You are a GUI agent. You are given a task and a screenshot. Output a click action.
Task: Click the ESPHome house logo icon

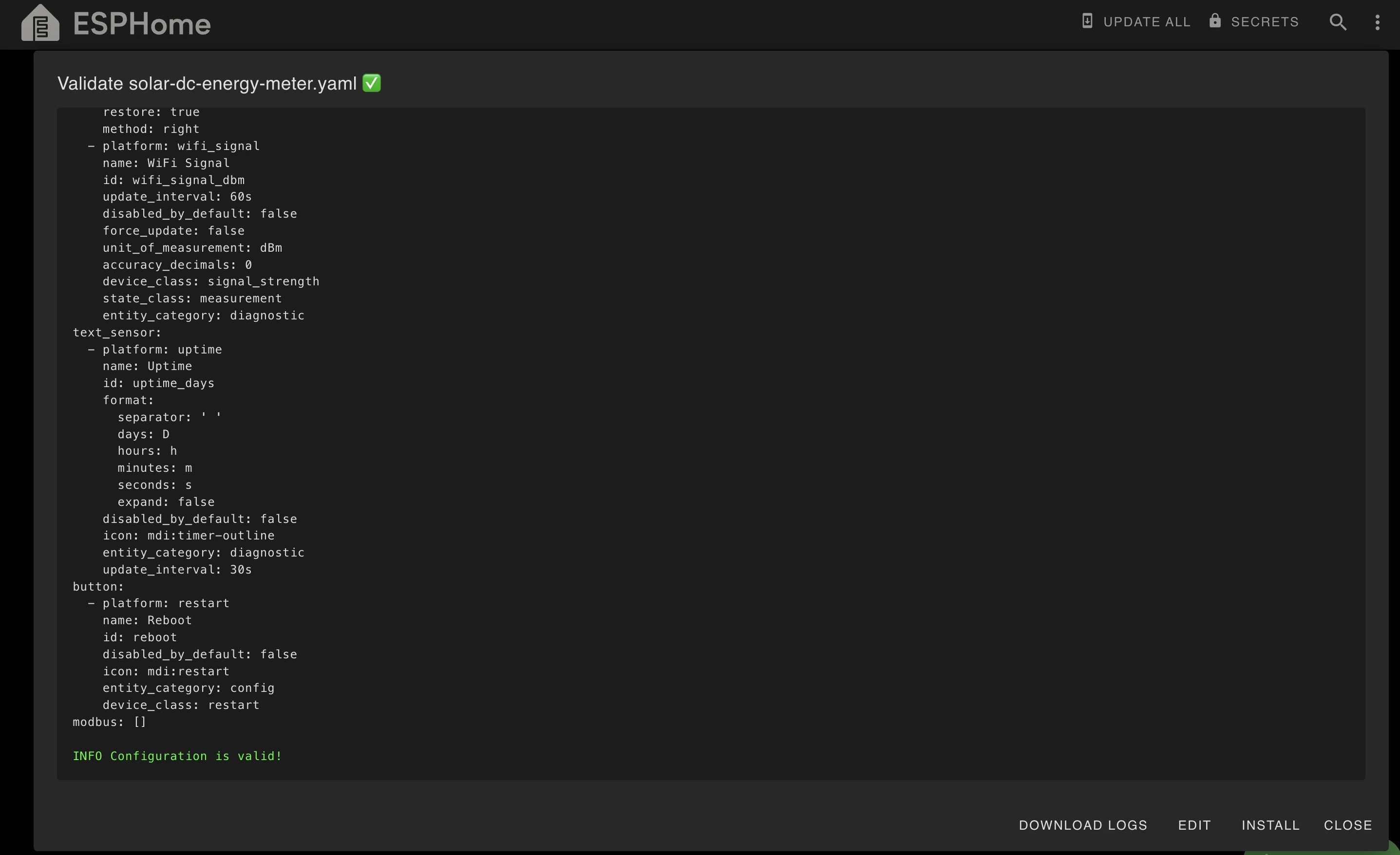pos(40,23)
